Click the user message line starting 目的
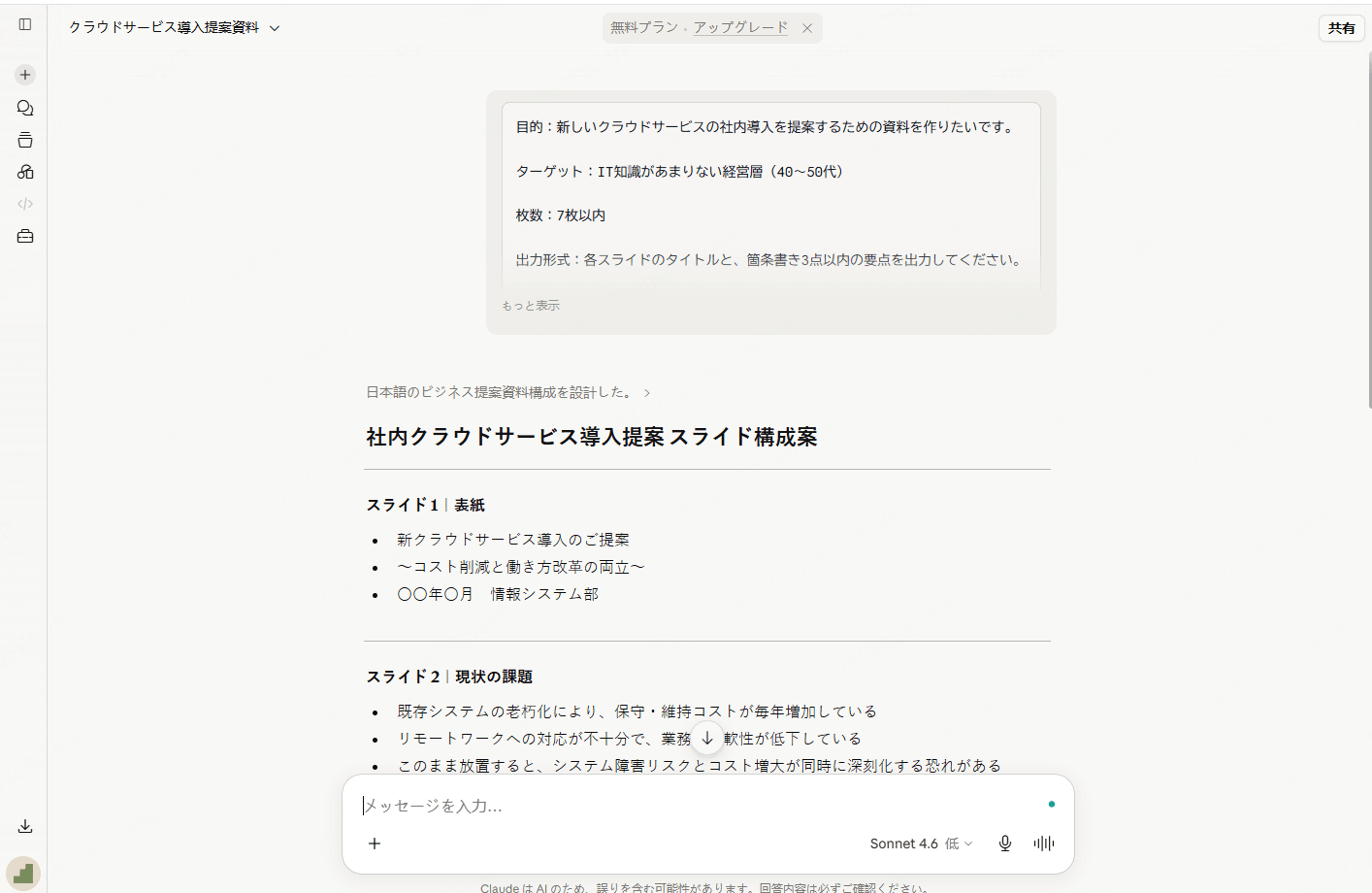The width and height of the screenshot is (1372, 893). 768,127
